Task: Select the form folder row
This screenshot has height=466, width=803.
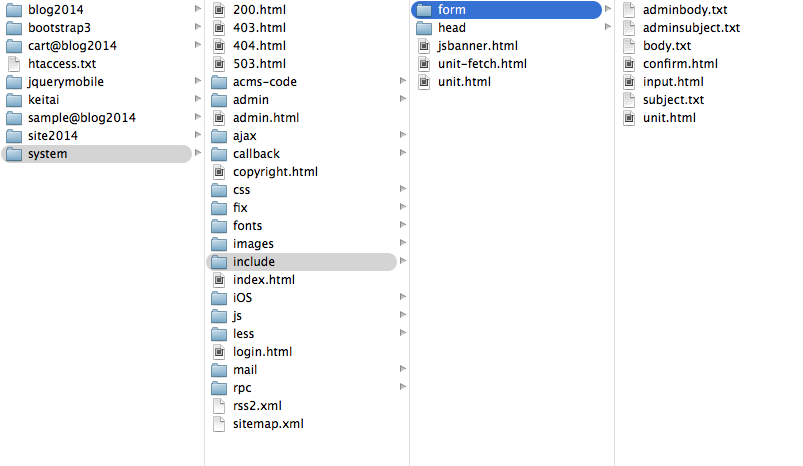Action: click(506, 10)
